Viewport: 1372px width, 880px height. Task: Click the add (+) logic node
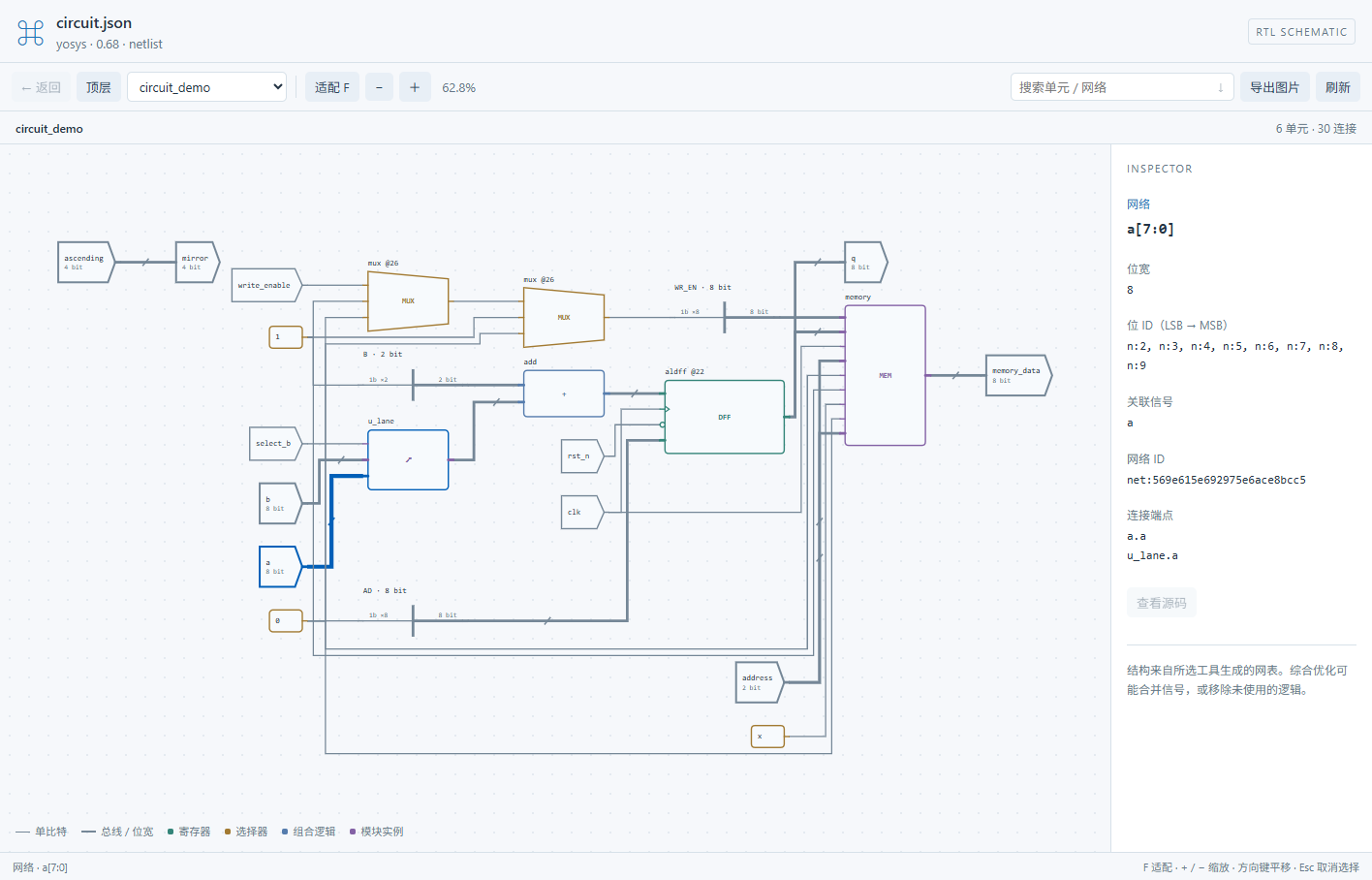pyautogui.click(x=564, y=393)
